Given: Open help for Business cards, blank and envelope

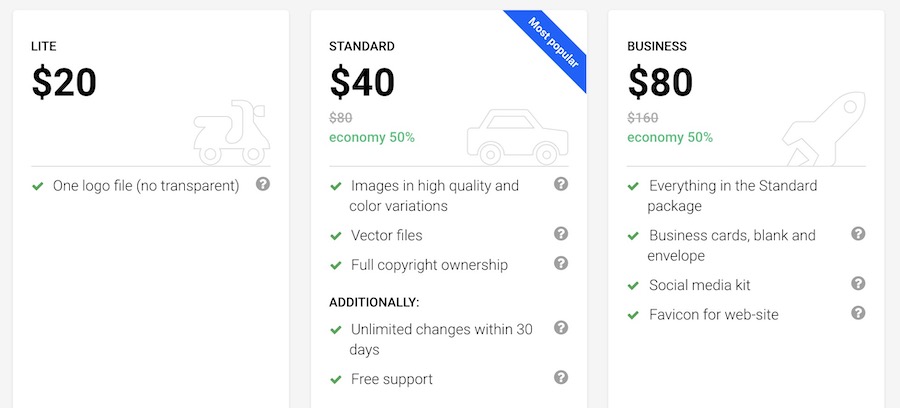Looking at the screenshot, I should (x=858, y=234).
